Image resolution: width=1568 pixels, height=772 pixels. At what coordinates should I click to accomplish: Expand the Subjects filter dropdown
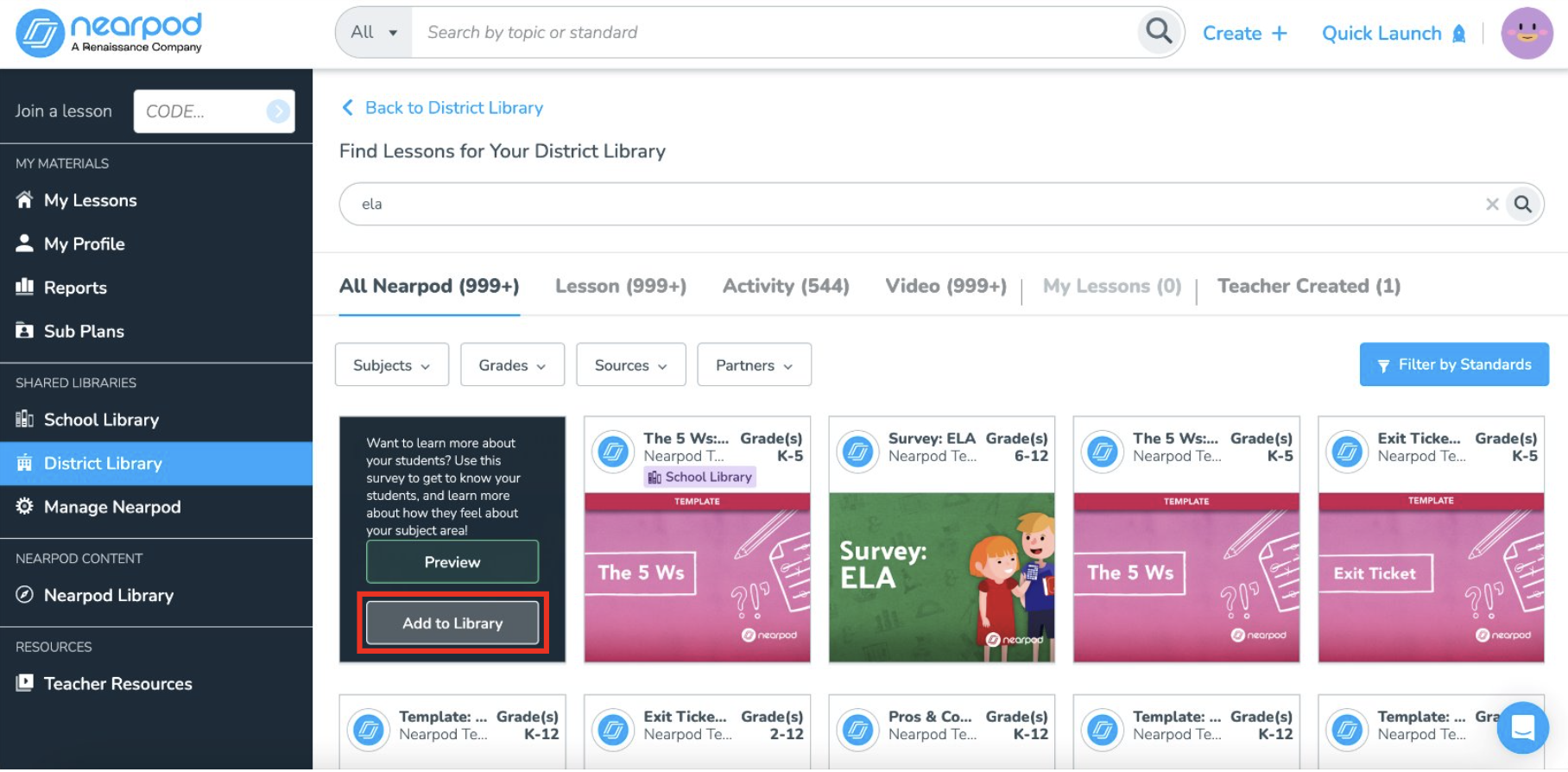[x=391, y=364]
